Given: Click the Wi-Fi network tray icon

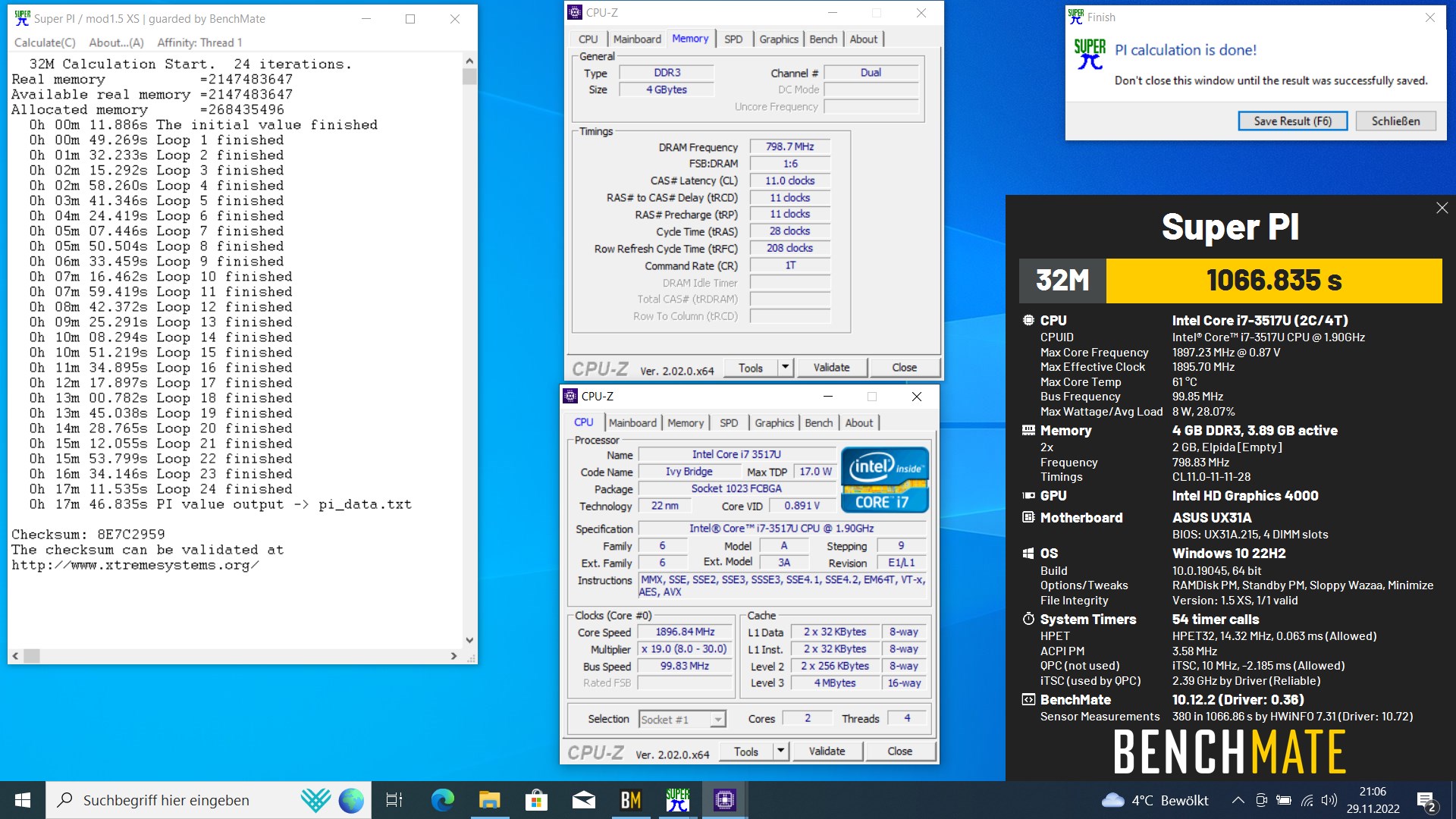Looking at the screenshot, I should click(x=1307, y=800).
